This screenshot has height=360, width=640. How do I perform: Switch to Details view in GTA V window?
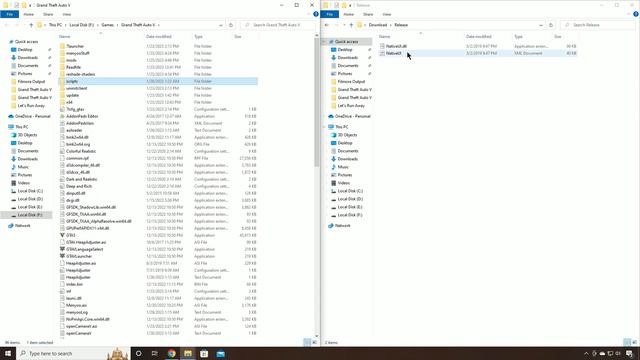pos(307,342)
